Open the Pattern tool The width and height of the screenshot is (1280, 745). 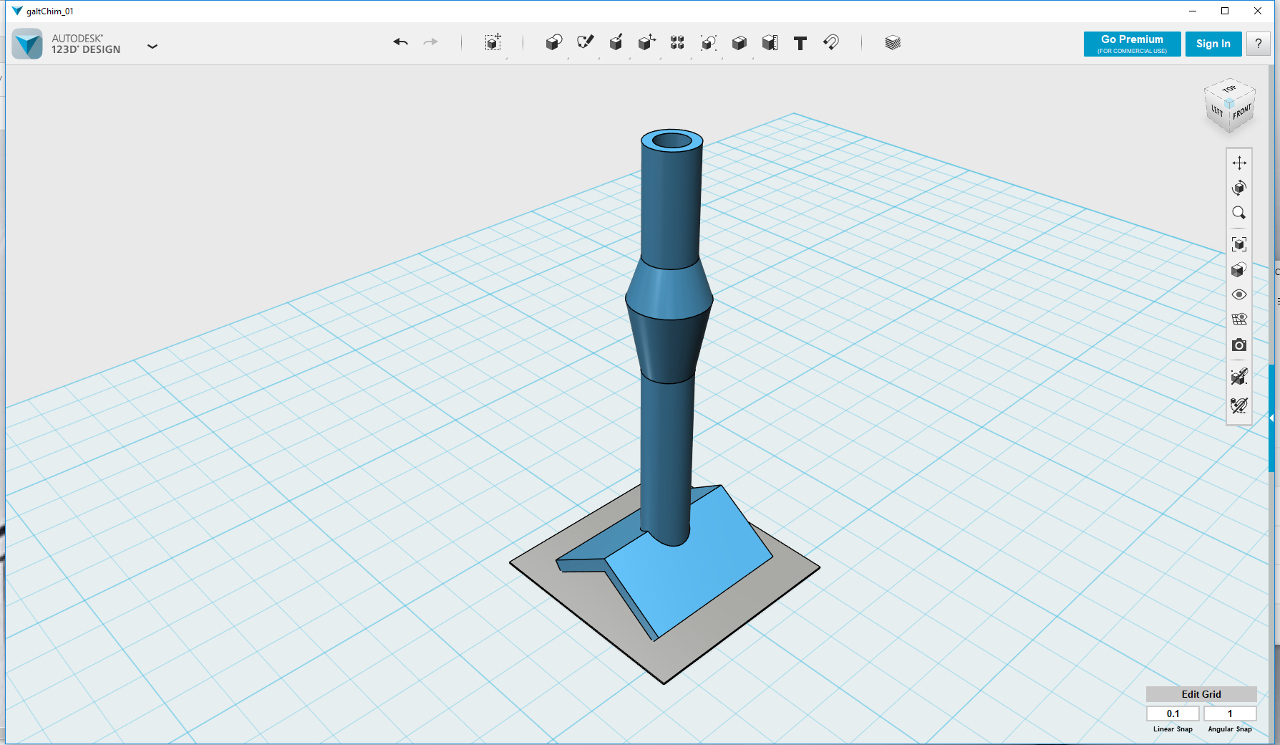[677, 43]
